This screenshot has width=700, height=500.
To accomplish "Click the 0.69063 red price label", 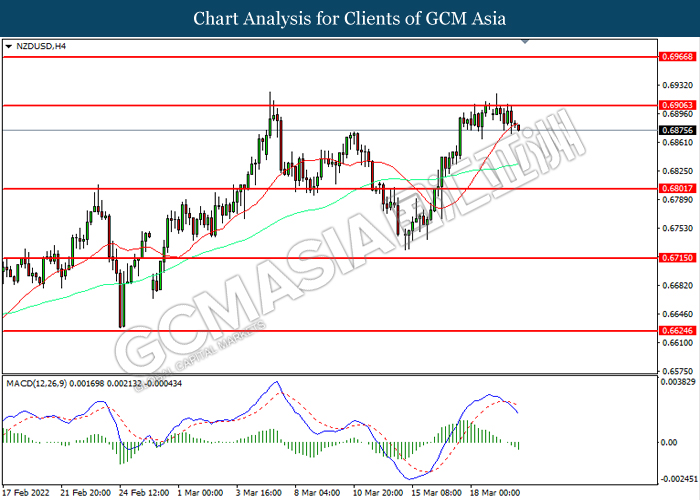I will 677,105.
